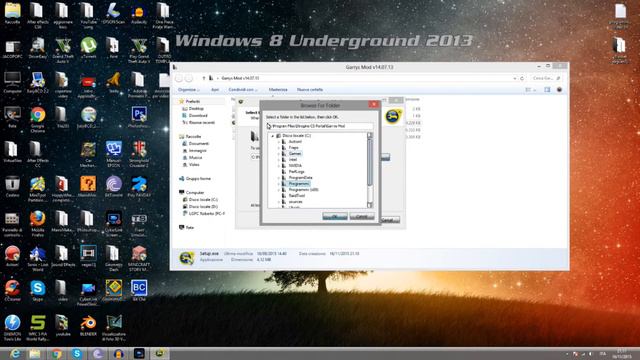
Task: Click the Chrome taskbar button
Action: (x=56, y=353)
